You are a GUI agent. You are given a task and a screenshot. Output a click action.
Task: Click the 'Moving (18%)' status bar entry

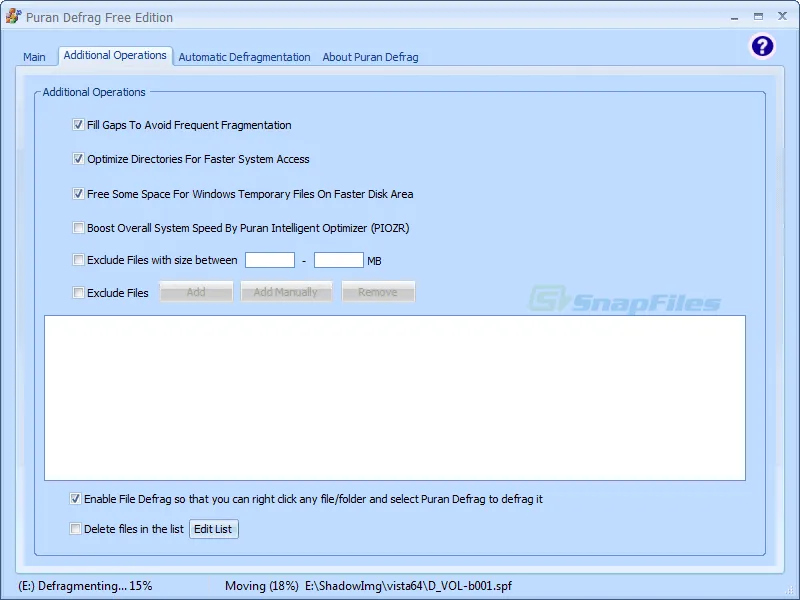pos(262,586)
